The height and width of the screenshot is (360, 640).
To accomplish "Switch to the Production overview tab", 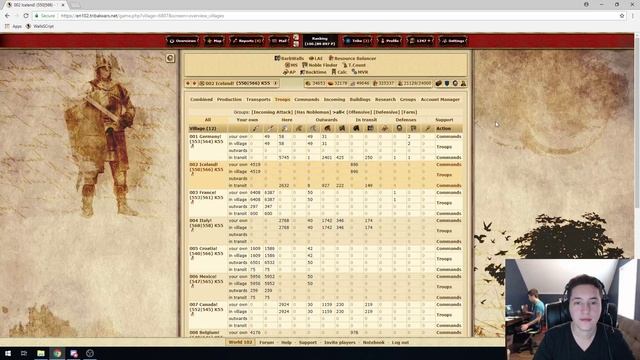I will 229,100.
